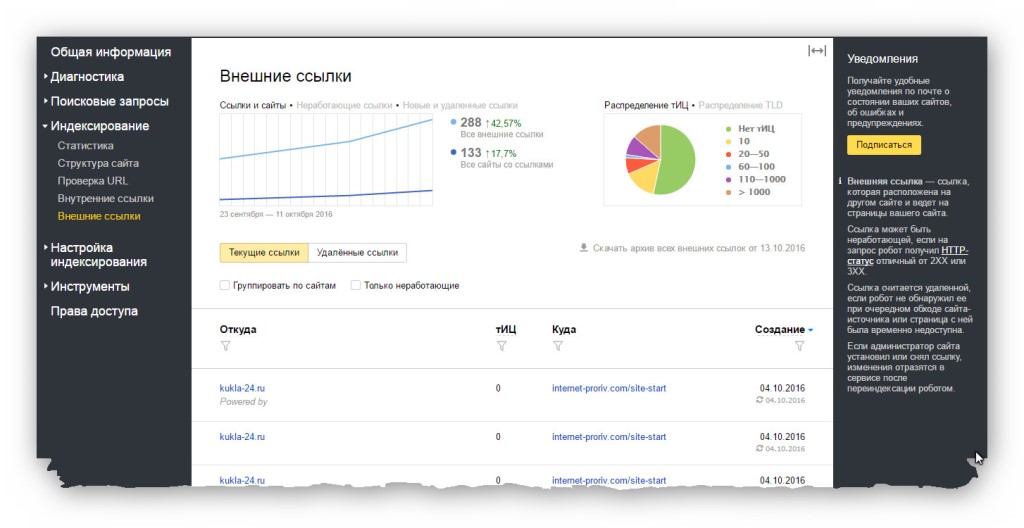Open the filter icon under Откуда

[x=226, y=346]
